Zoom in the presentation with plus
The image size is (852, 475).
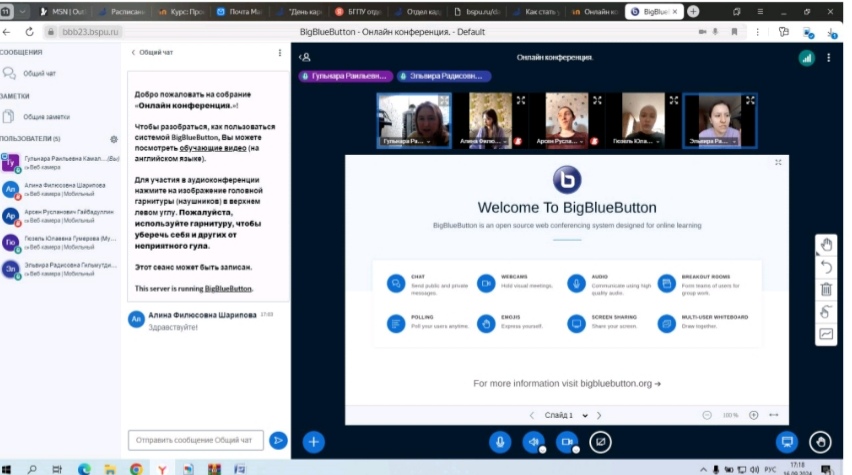pyautogui.click(x=754, y=415)
